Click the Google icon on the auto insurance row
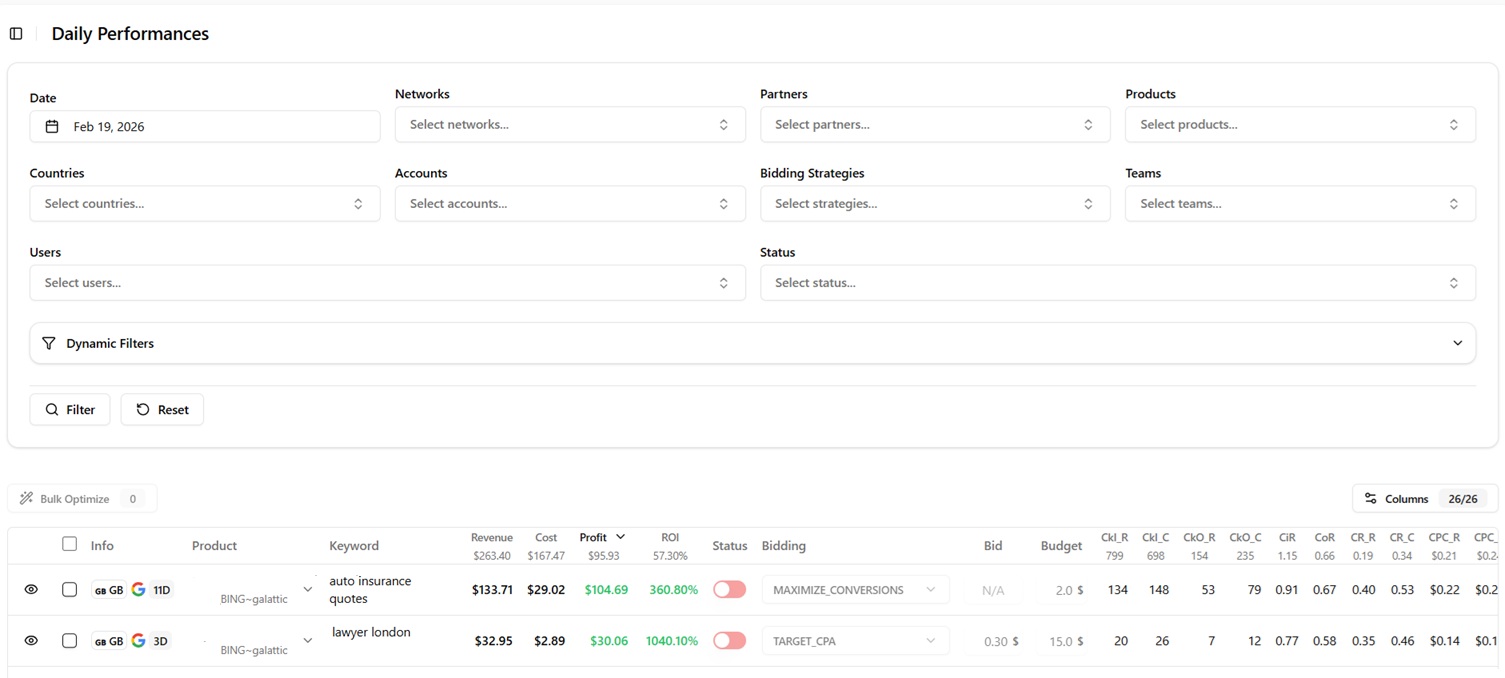The height and width of the screenshot is (678, 1505). [x=138, y=589]
